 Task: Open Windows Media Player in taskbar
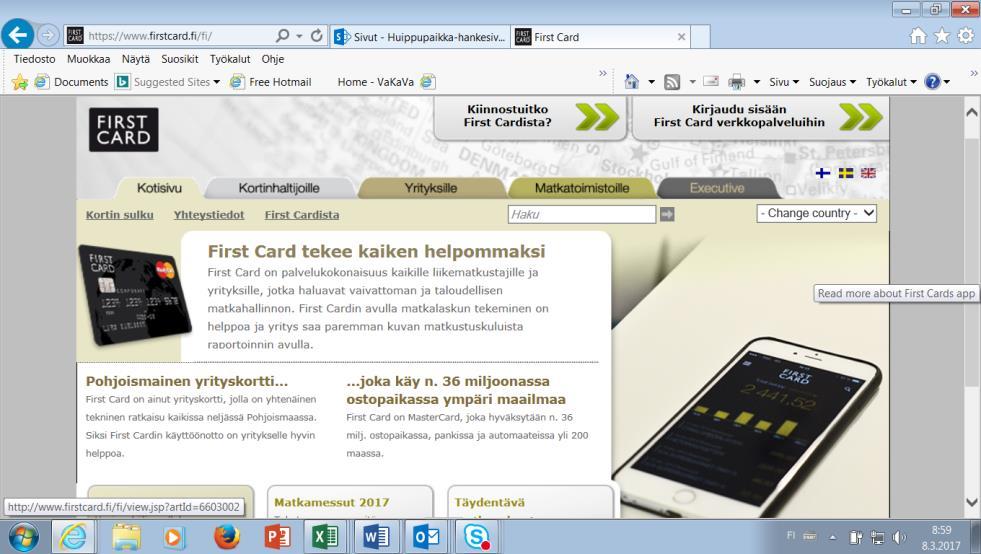pos(175,537)
